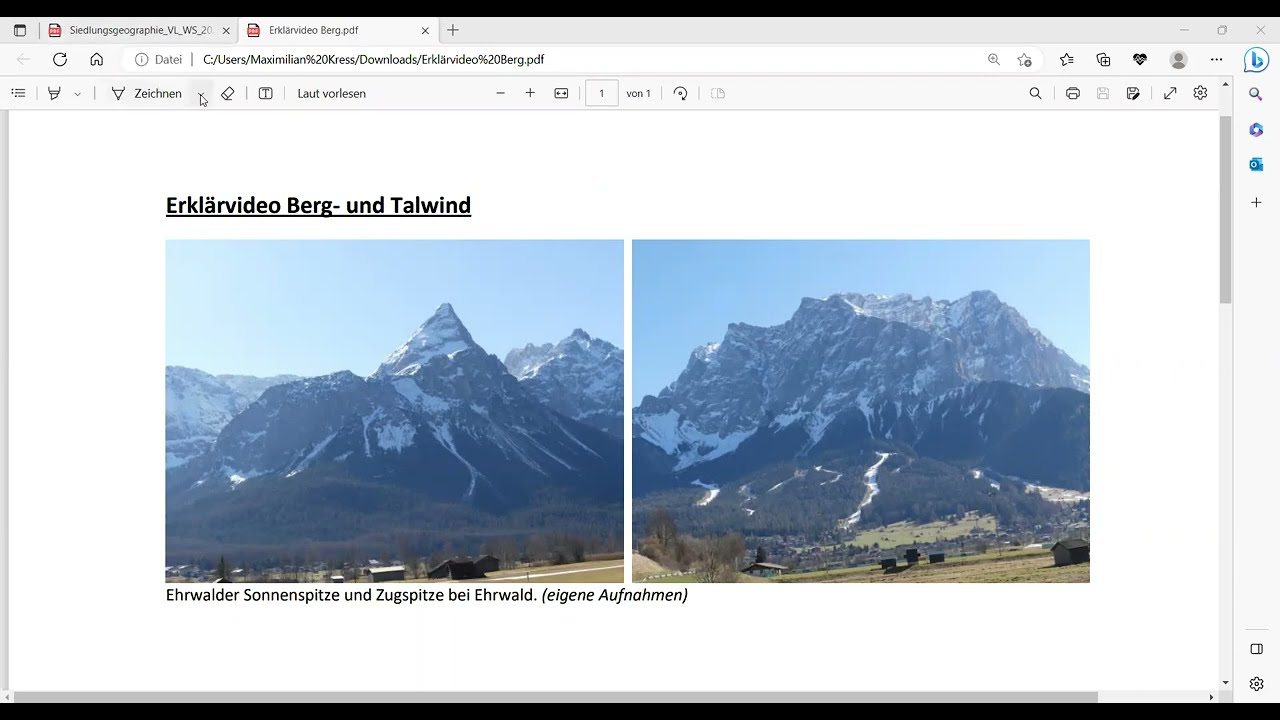
Task: Save PDF as a copy
Action: [1133, 93]
